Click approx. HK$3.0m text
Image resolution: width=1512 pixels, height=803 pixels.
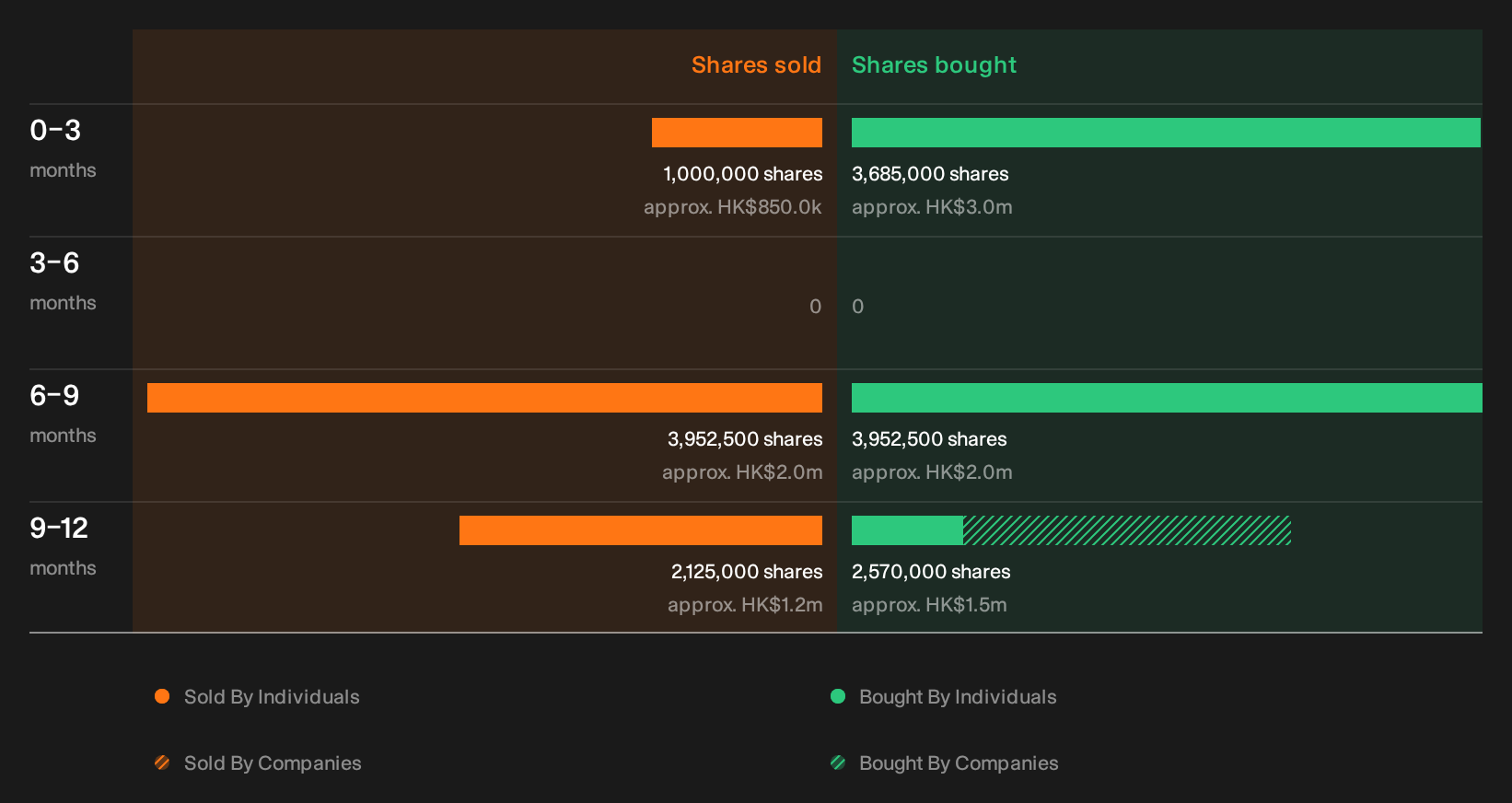click(x=932, y=207)
